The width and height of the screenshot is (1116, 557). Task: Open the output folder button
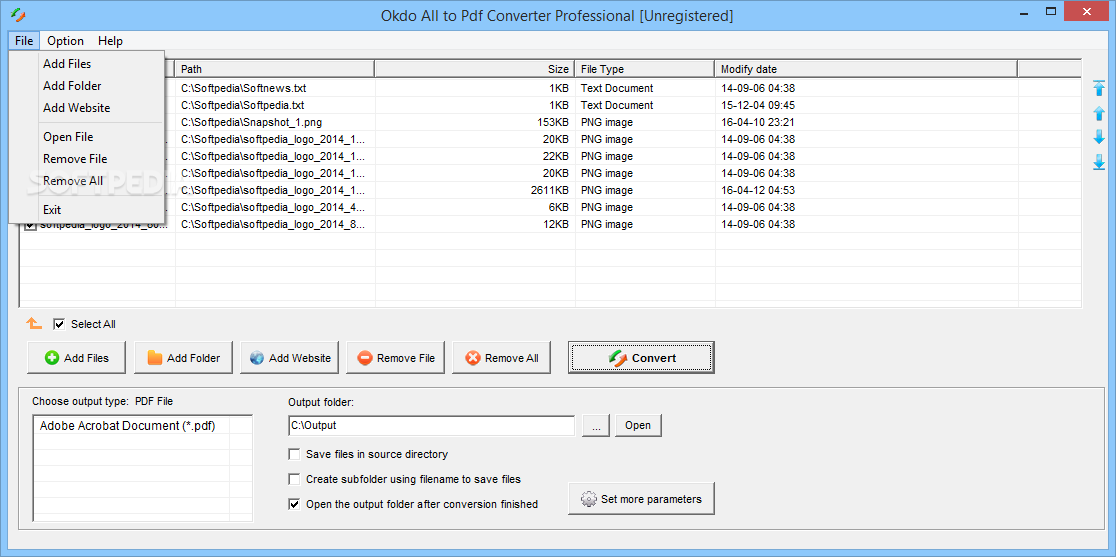click(x=638, y=425)
